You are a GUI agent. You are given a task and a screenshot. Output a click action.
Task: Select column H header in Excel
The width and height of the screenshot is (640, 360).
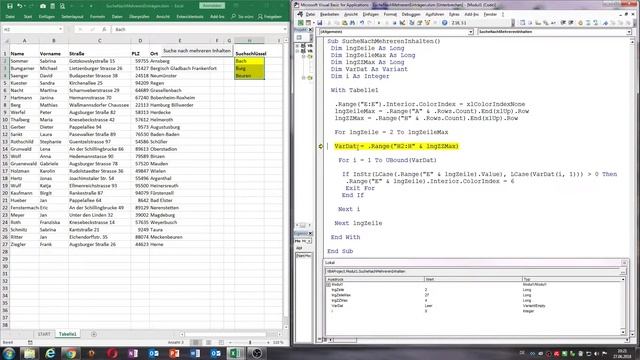click(x=249, y=40)
